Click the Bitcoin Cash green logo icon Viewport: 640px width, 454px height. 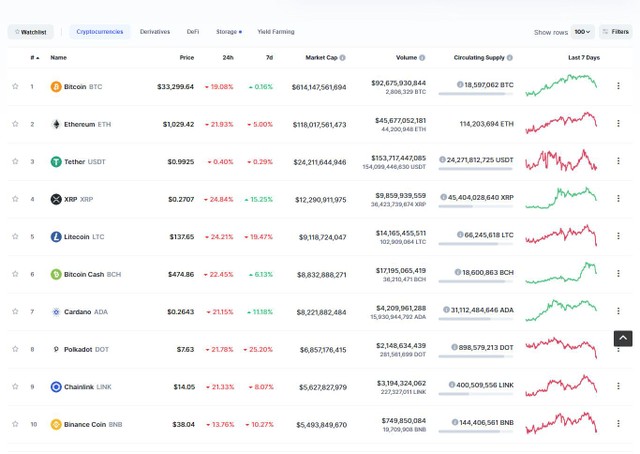point(56,274)
